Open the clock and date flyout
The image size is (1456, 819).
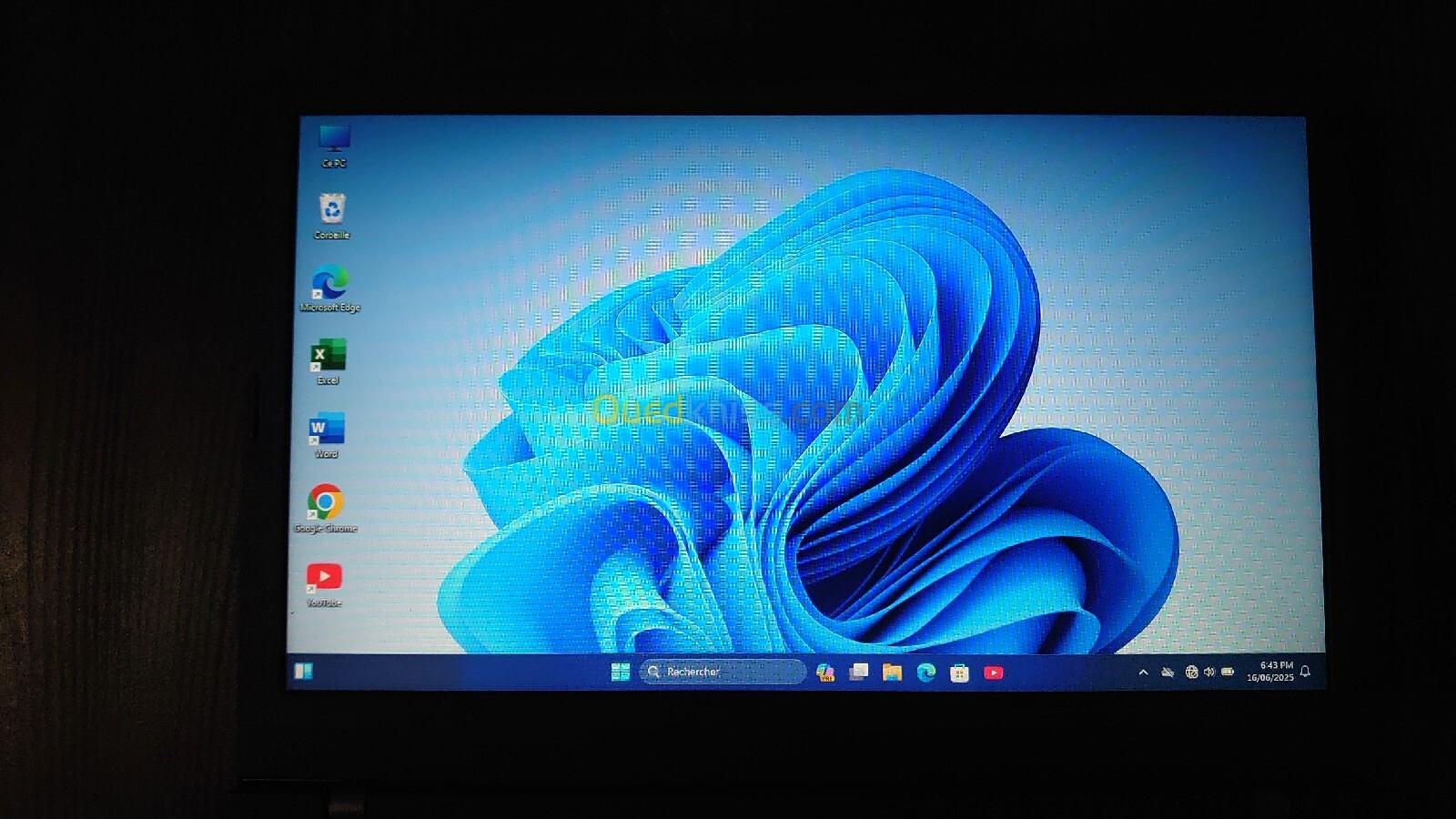coord(1269,672)
